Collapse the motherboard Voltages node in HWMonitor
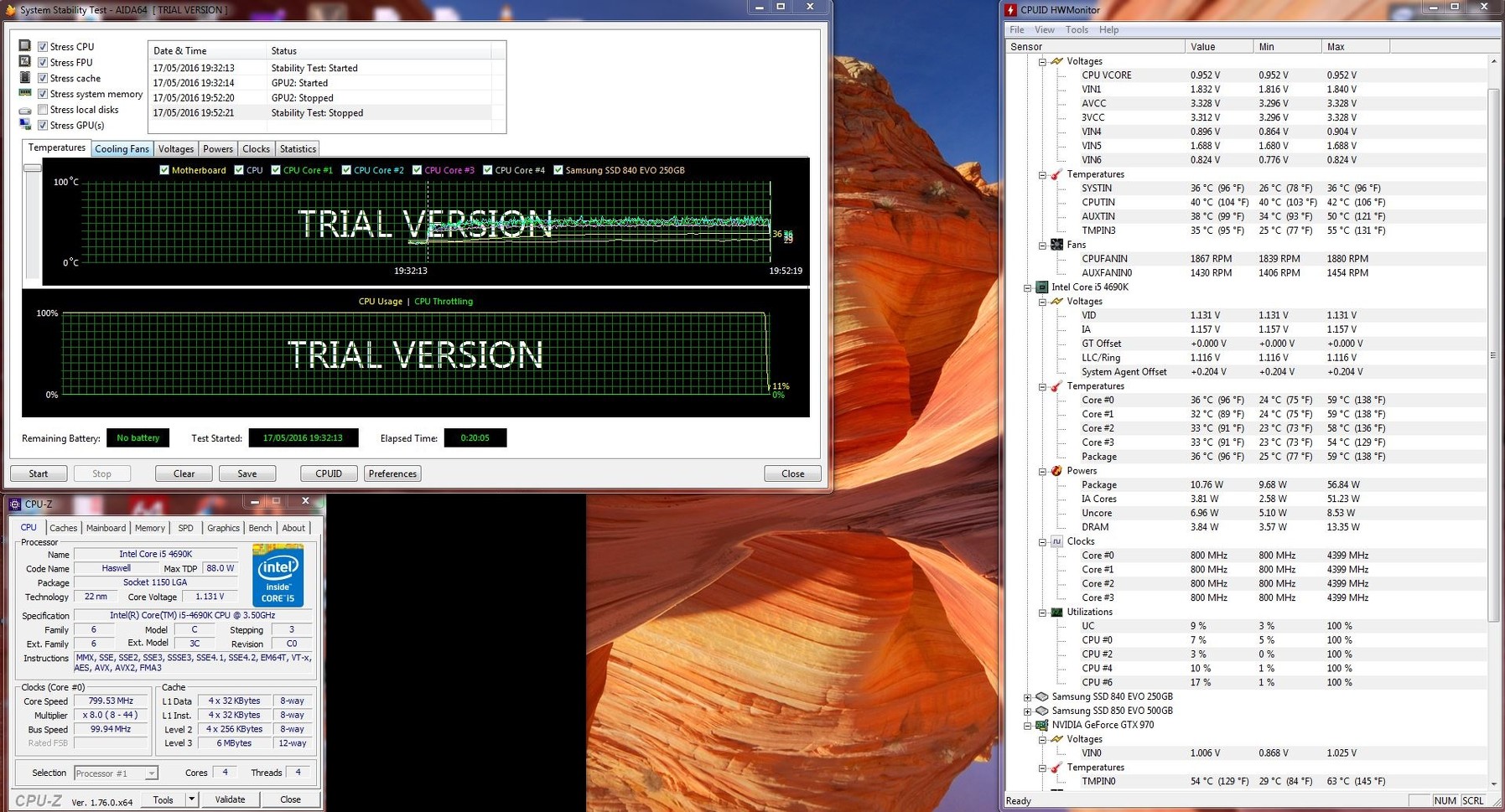 (1042, 61)
